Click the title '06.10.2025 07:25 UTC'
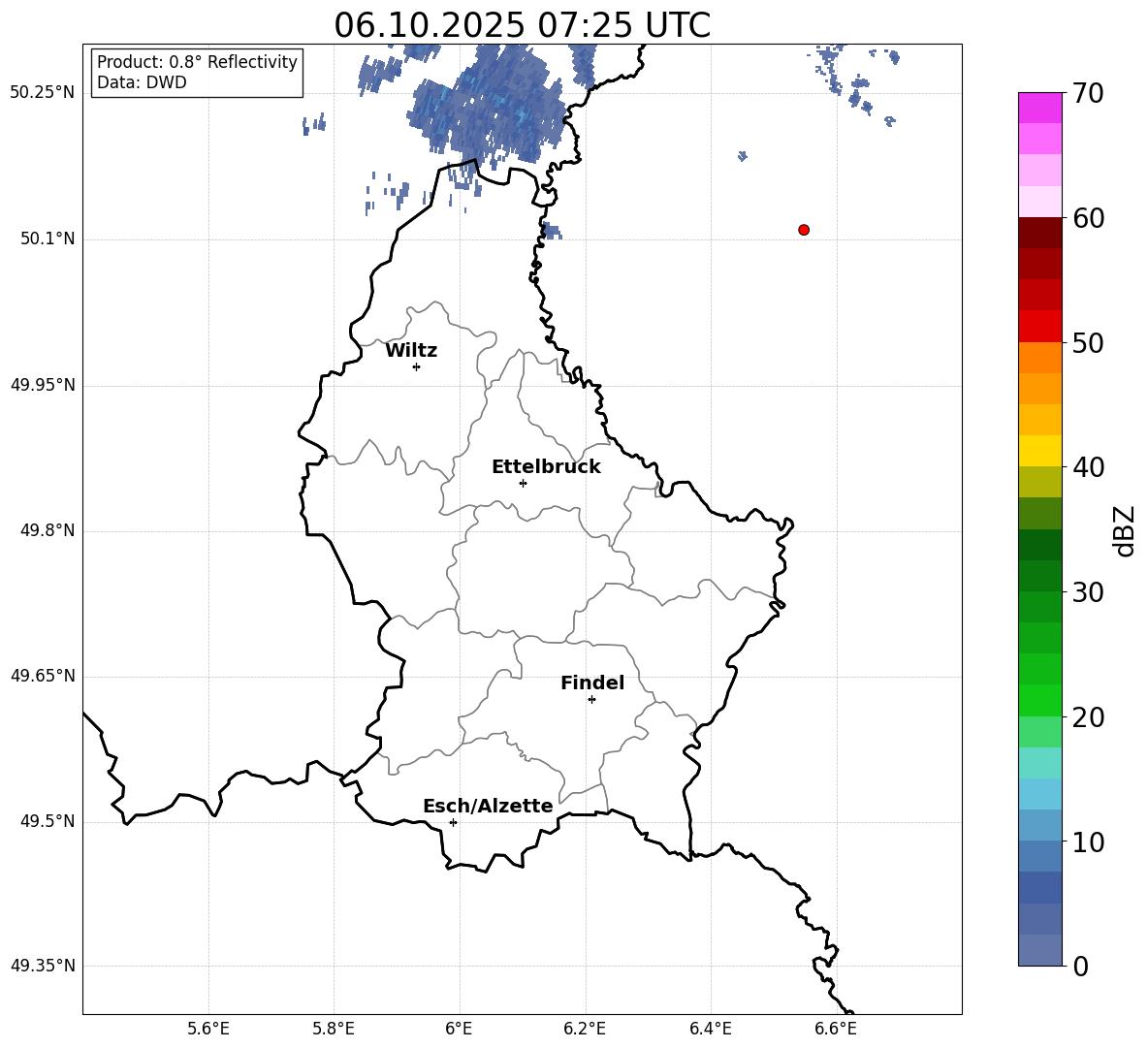This screenshot has width=1148, height=1048. coord(522,25)
